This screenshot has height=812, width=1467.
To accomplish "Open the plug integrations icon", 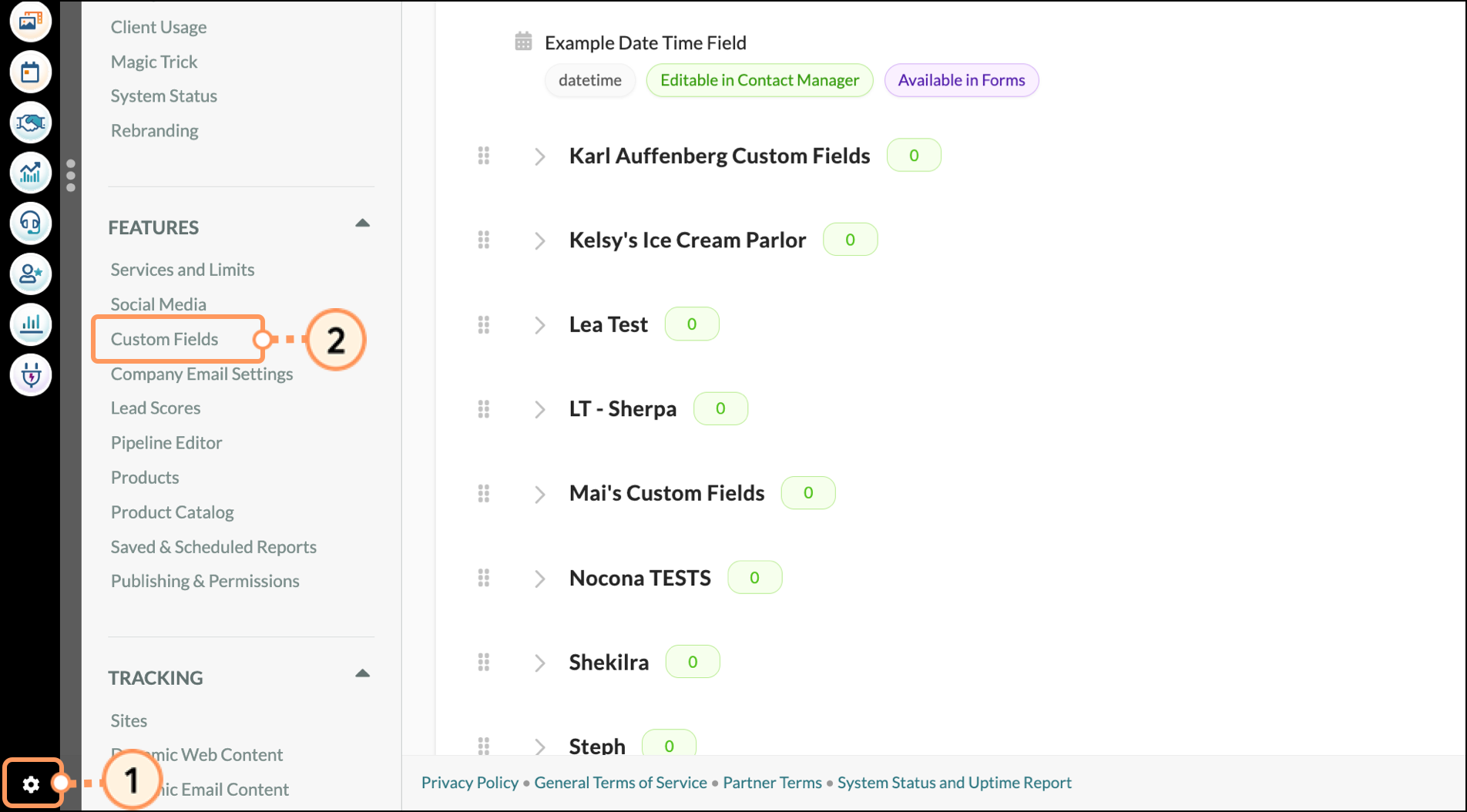I will click(x=31, y=375).
